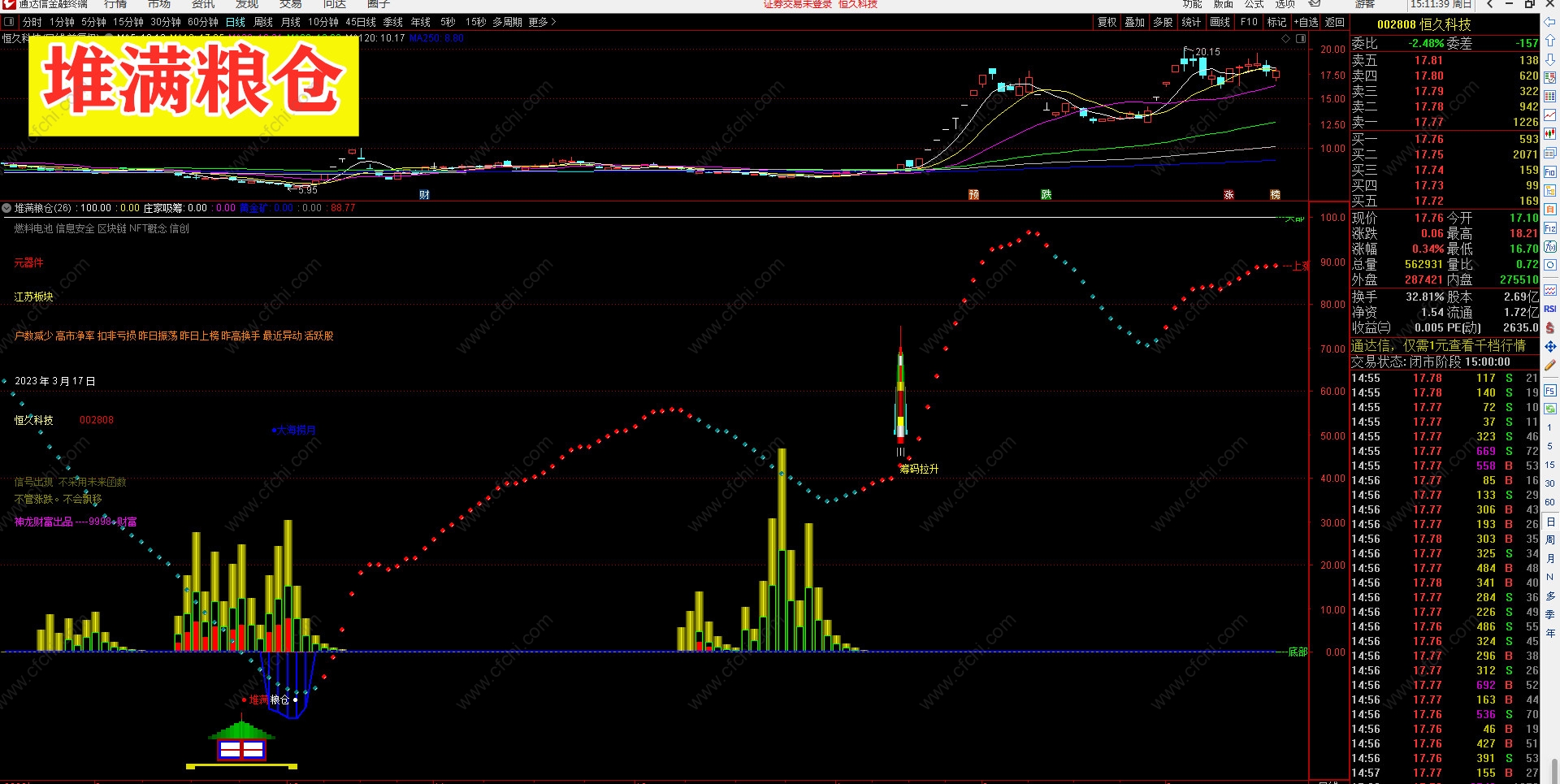Click the F10 company info sidebar icon
The width and height of the screenshot is (1560, 784).
pos(1550,171)
